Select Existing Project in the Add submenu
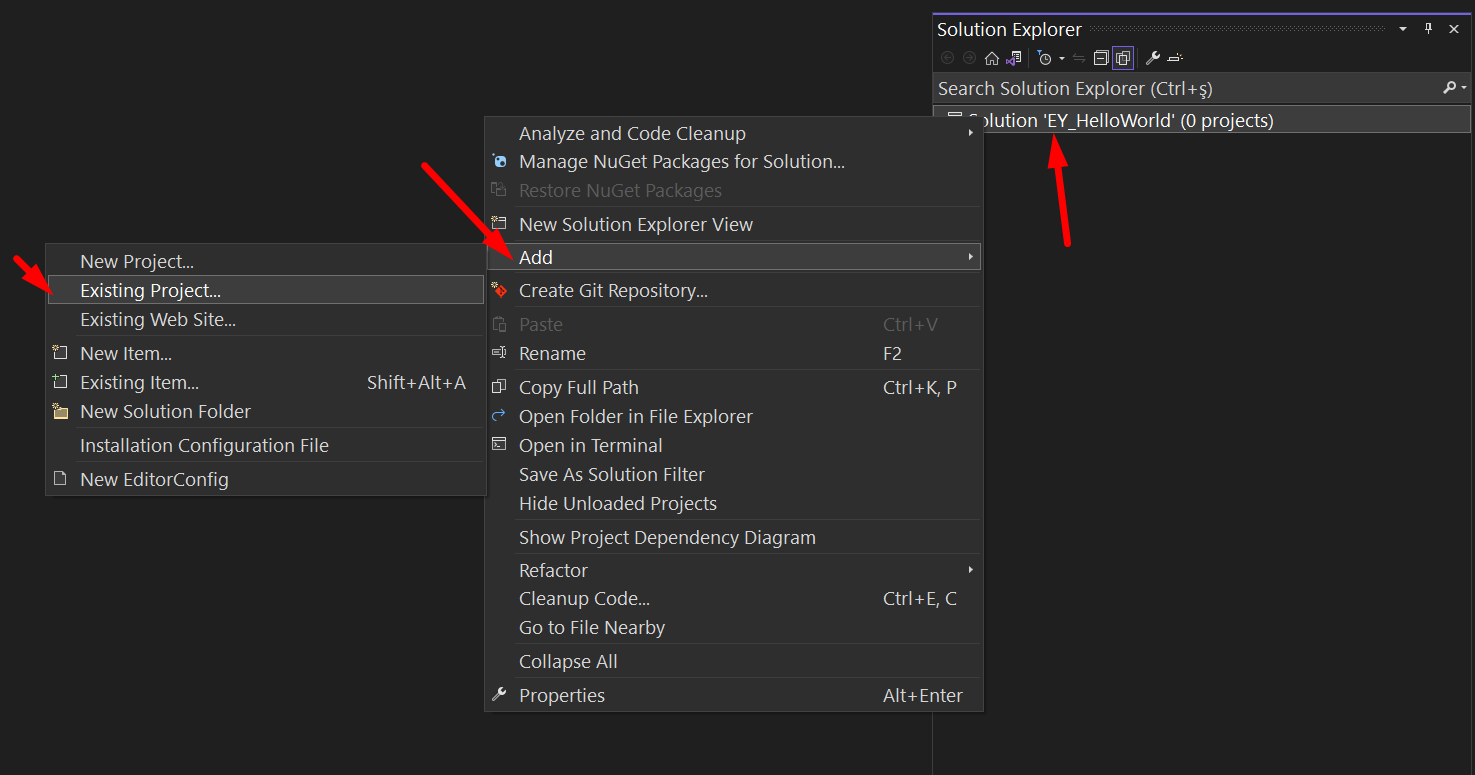The width and height of the screenshot is (1475, 775). [266, 290]
